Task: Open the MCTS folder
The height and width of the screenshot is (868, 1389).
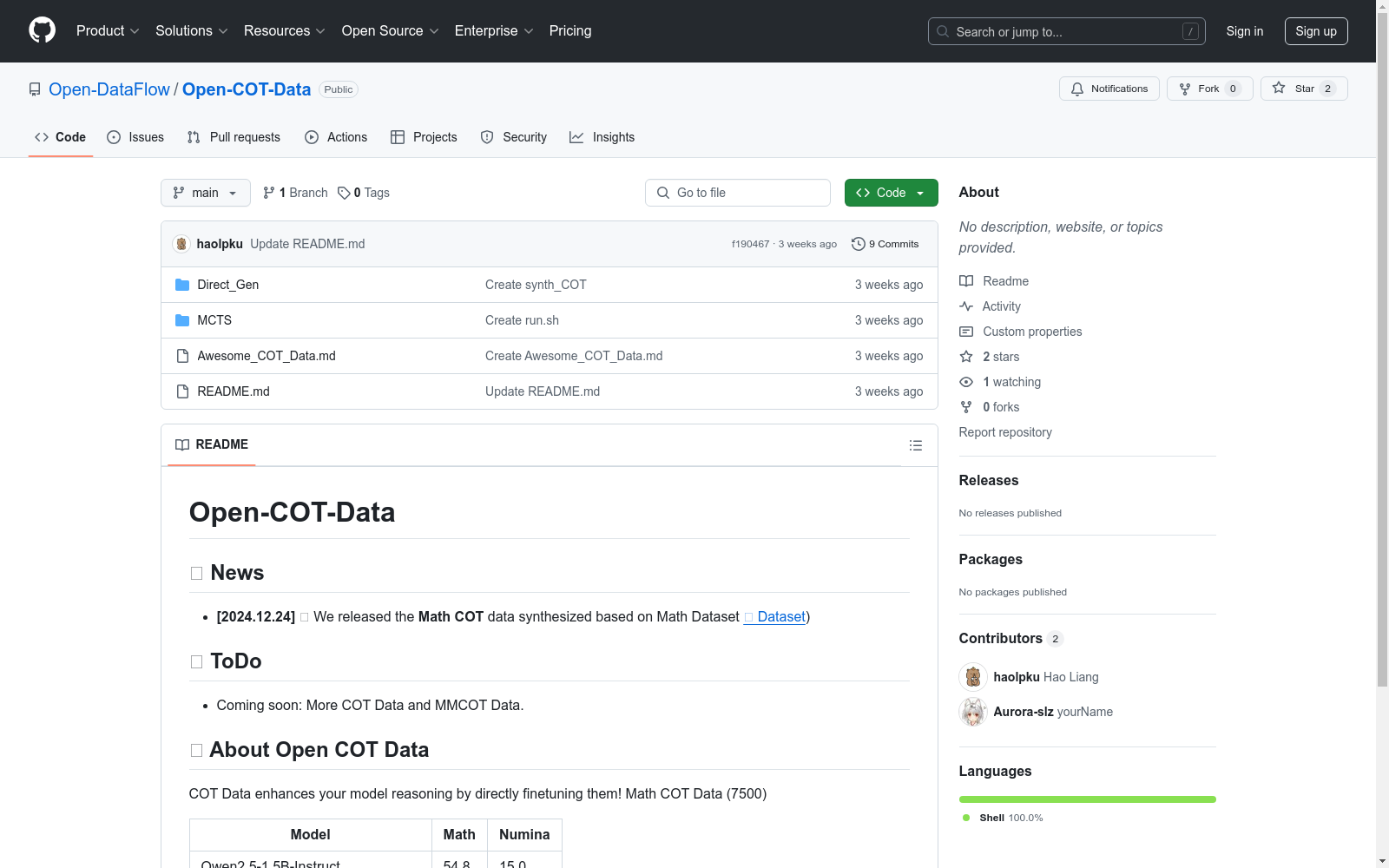Action: click(x=214, y=320)
